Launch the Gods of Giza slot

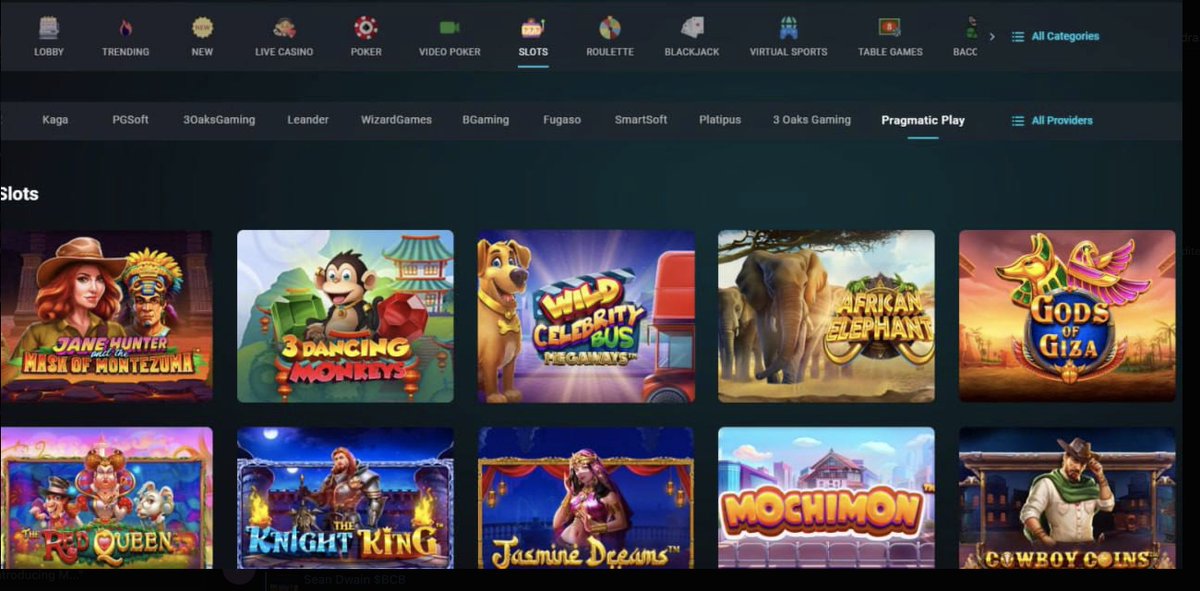tap(1067, 316)
